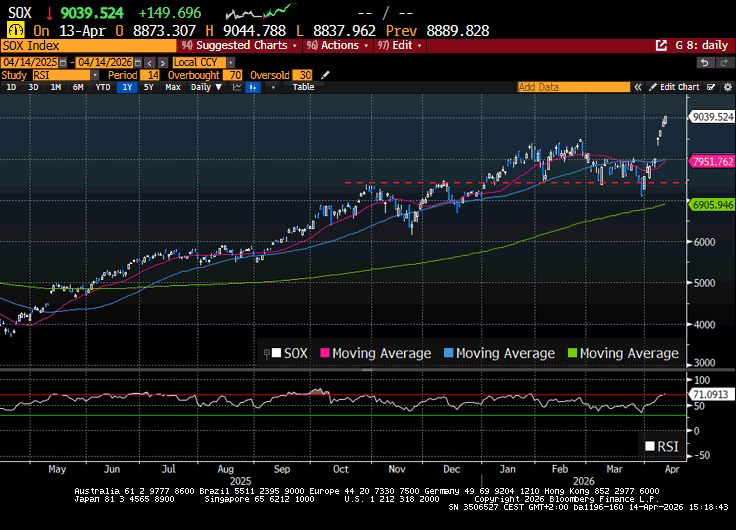Select the candlestick chart type icon
This screenshot has height=530, width=736.
click(x=252, y=87)
